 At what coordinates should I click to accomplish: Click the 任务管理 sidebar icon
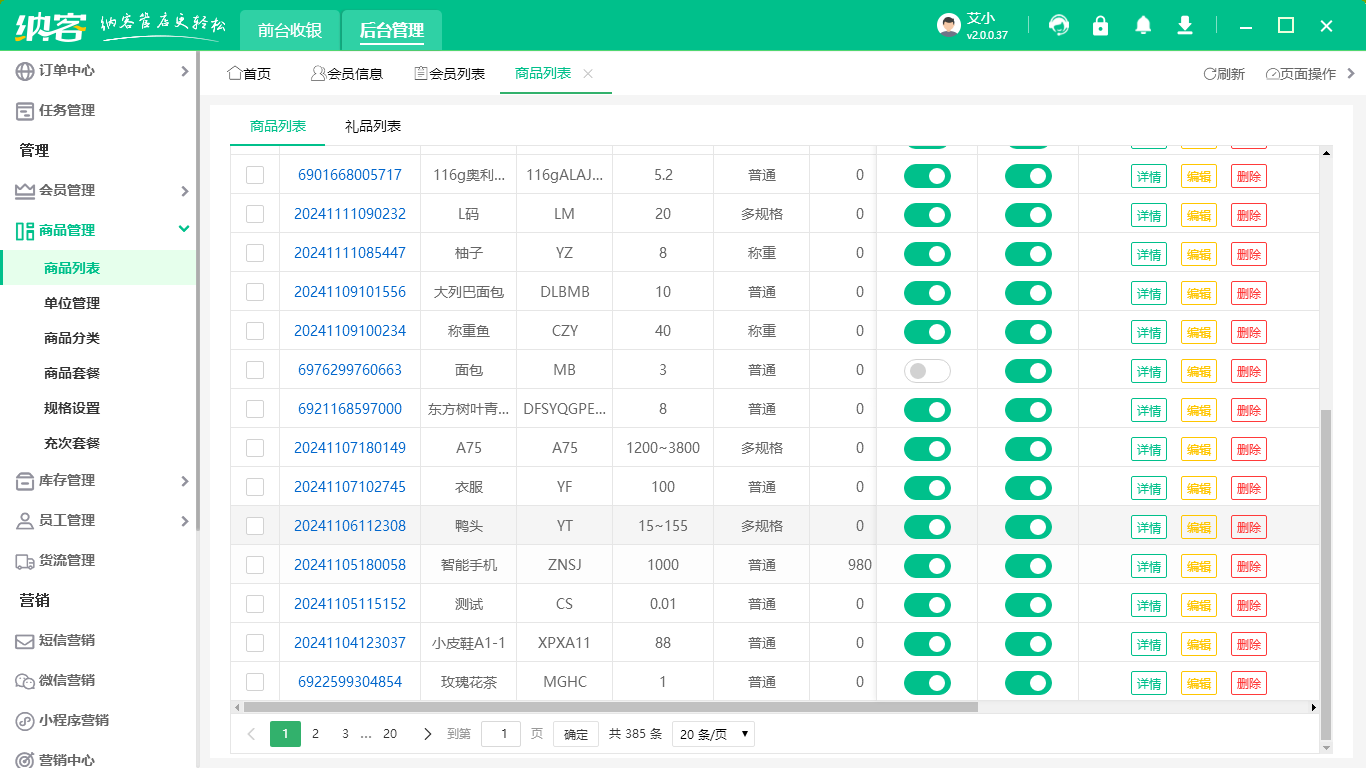[25, 111]
